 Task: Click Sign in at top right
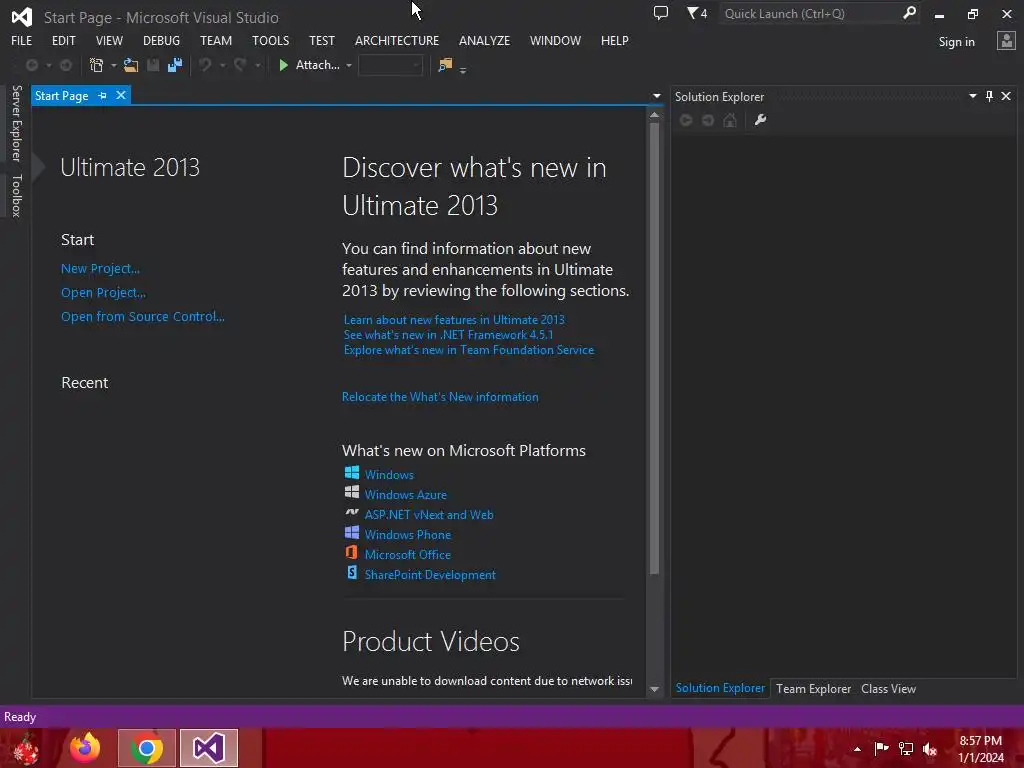(x=957, y=42)
